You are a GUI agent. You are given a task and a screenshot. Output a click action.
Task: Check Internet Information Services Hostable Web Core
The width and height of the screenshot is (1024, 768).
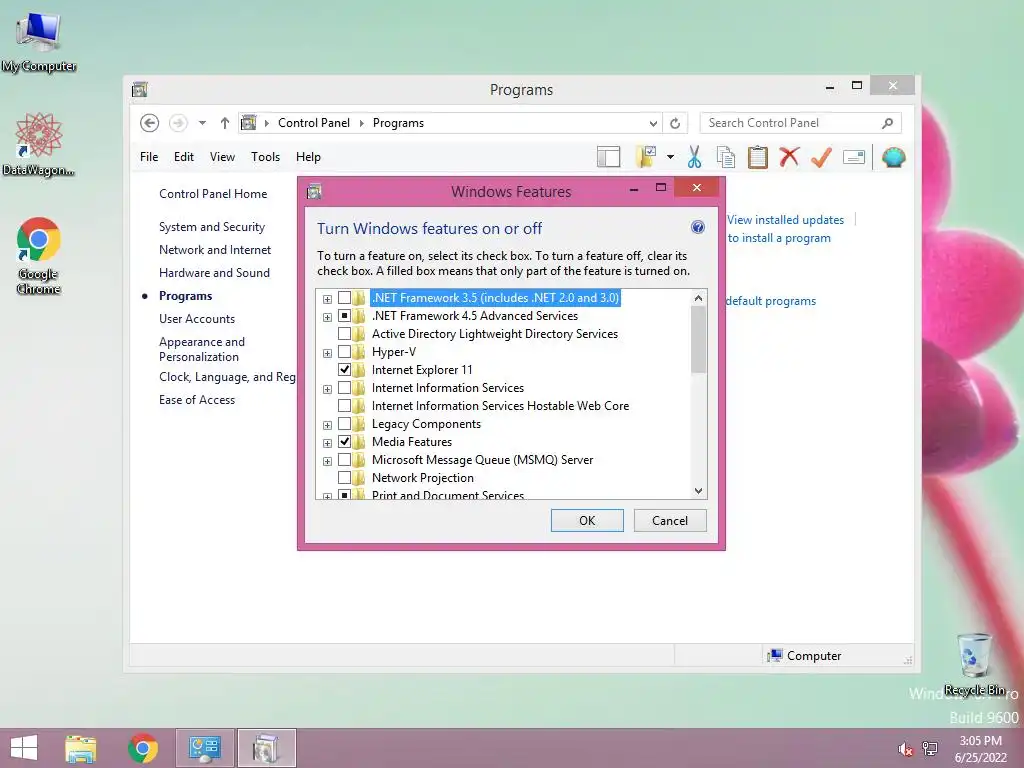(344, 406)
